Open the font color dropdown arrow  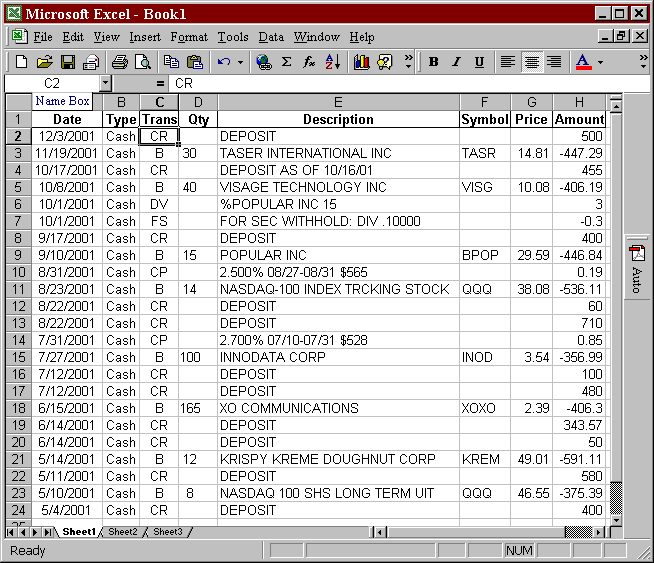600,62
